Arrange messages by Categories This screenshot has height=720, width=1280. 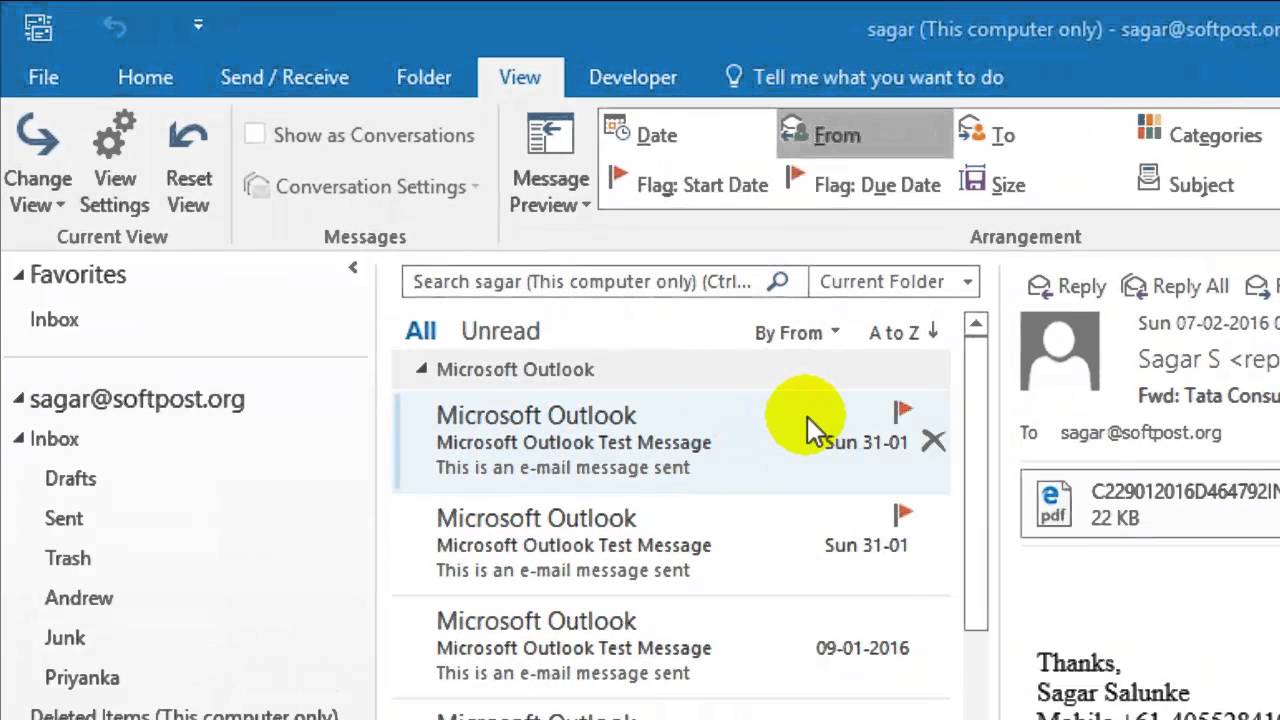coord(1199,134)
